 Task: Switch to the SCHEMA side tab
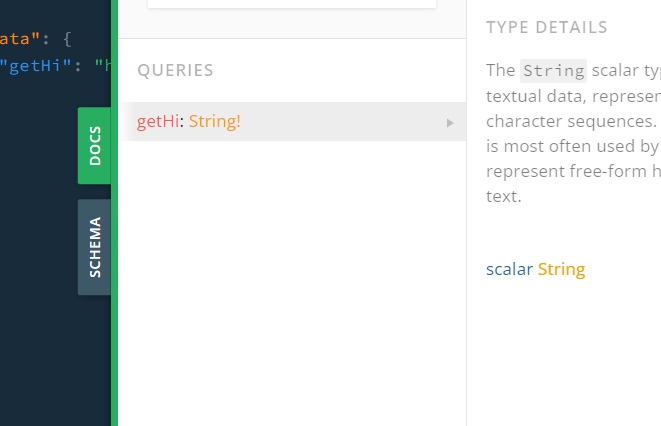[x=94, y=247]
